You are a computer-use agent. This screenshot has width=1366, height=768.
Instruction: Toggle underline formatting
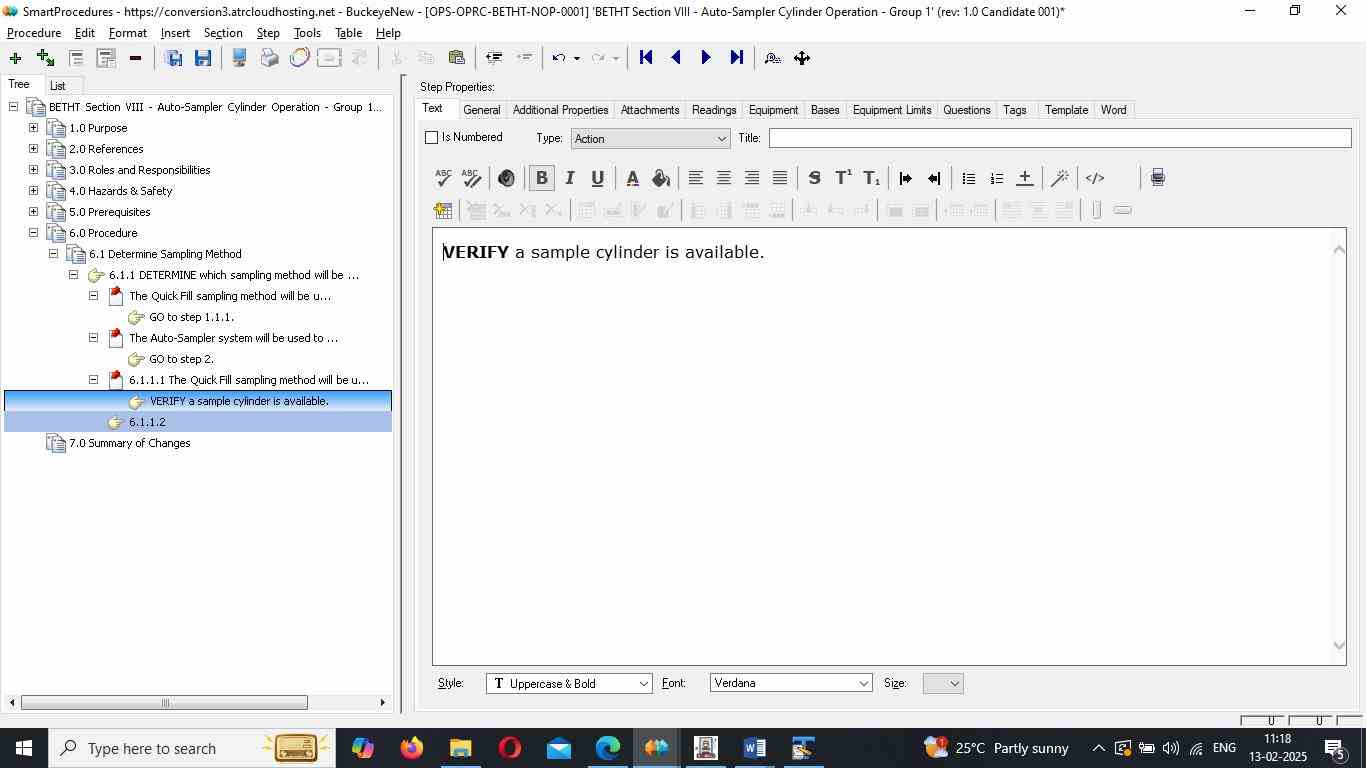click(597, 178)
